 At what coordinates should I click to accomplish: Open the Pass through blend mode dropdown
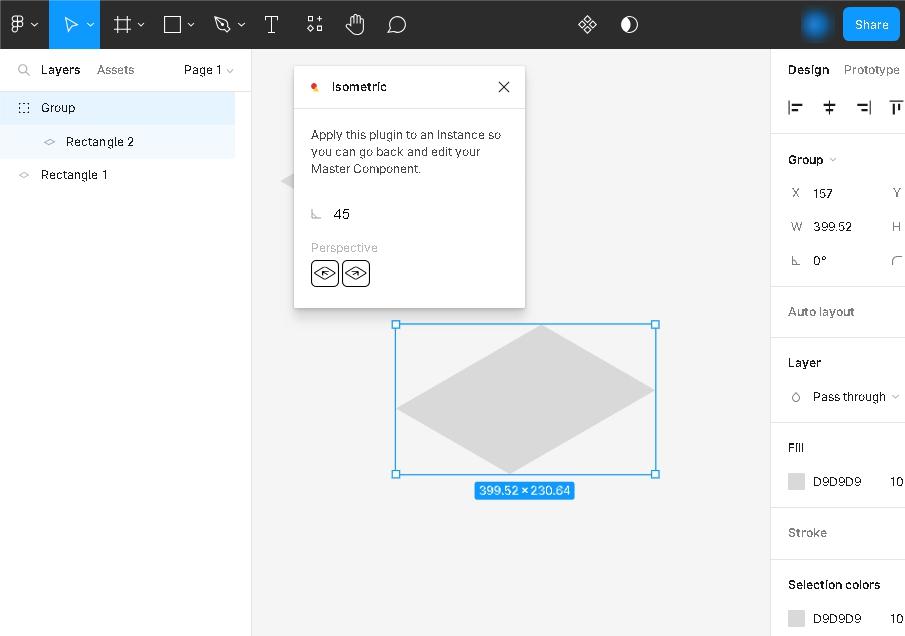point(855,397)
